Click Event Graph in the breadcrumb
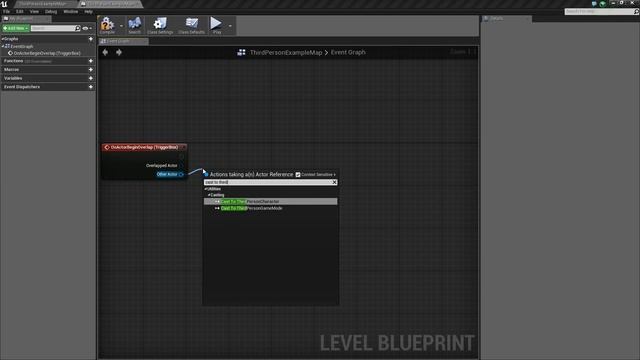 coord(348,52)
